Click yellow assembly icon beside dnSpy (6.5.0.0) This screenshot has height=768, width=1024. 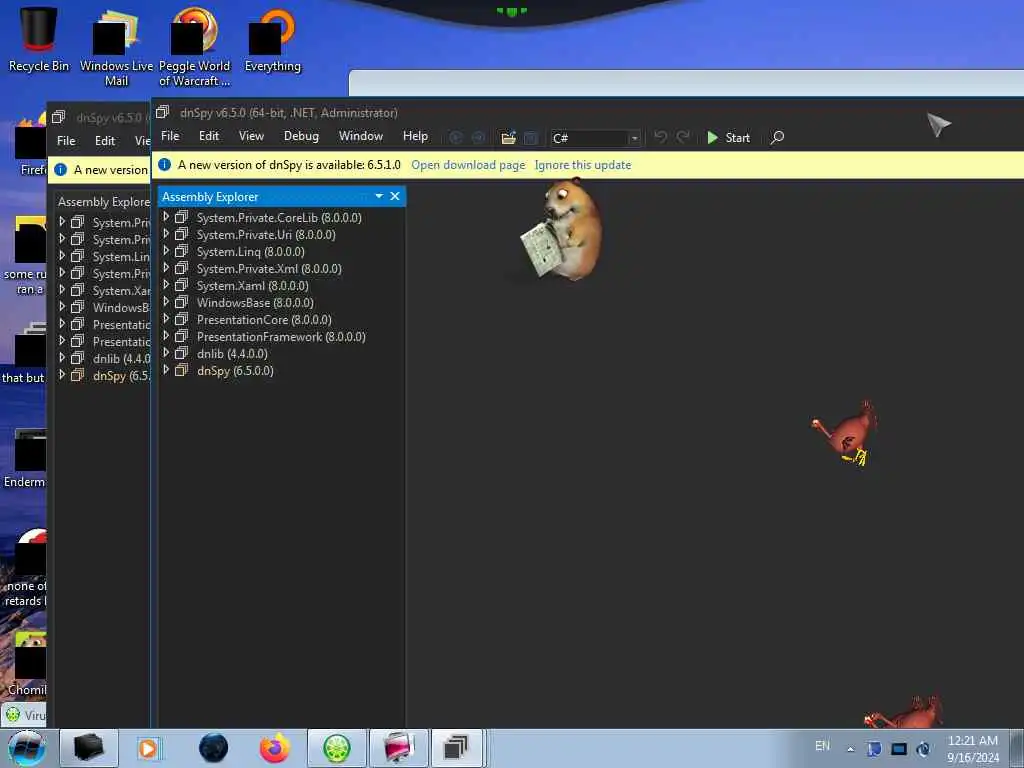tap(182, 370)
